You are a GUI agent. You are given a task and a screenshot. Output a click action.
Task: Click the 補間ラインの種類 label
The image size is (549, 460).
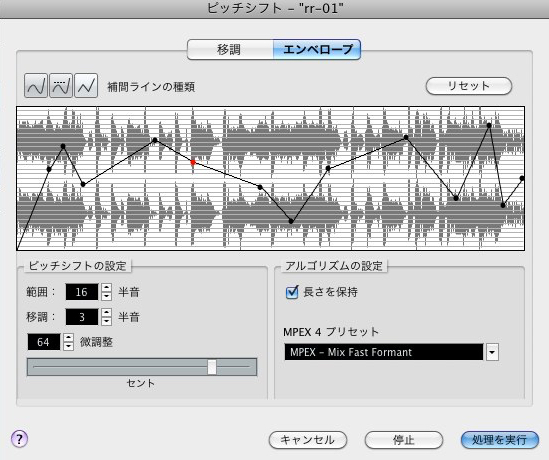151,87
